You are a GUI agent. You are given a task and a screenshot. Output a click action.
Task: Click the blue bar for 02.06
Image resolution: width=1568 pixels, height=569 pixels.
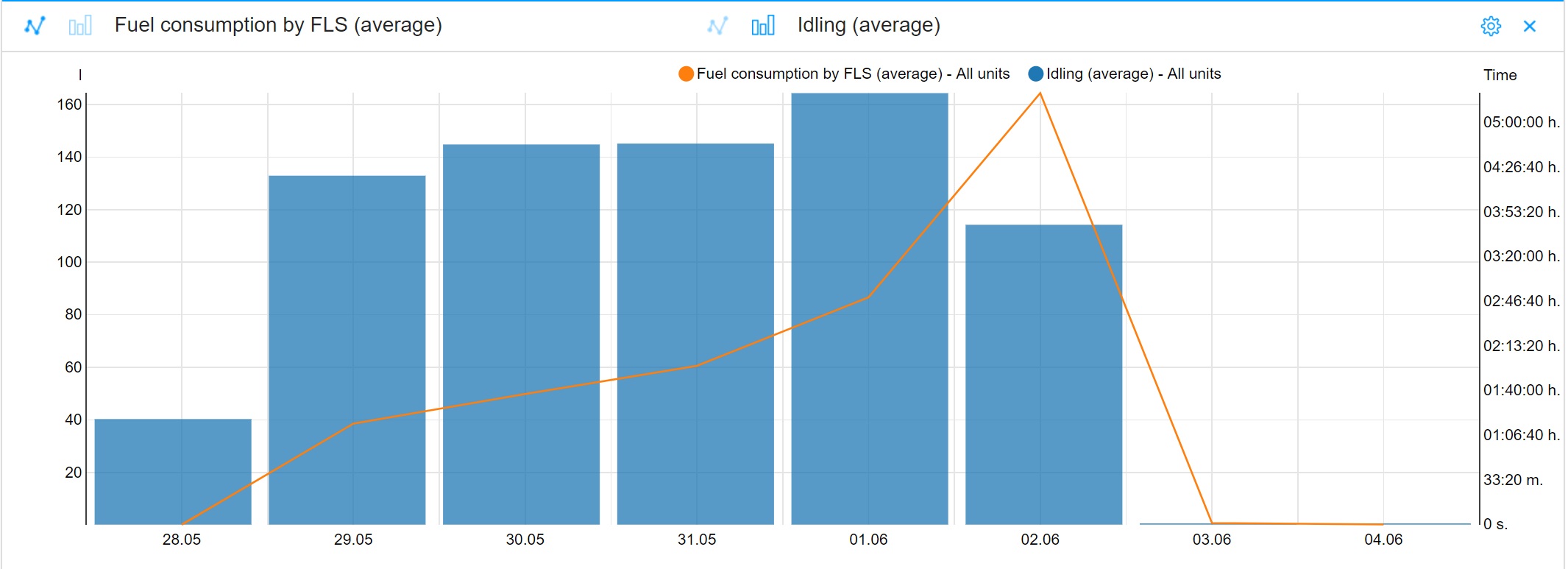(x=1043, y=368)
